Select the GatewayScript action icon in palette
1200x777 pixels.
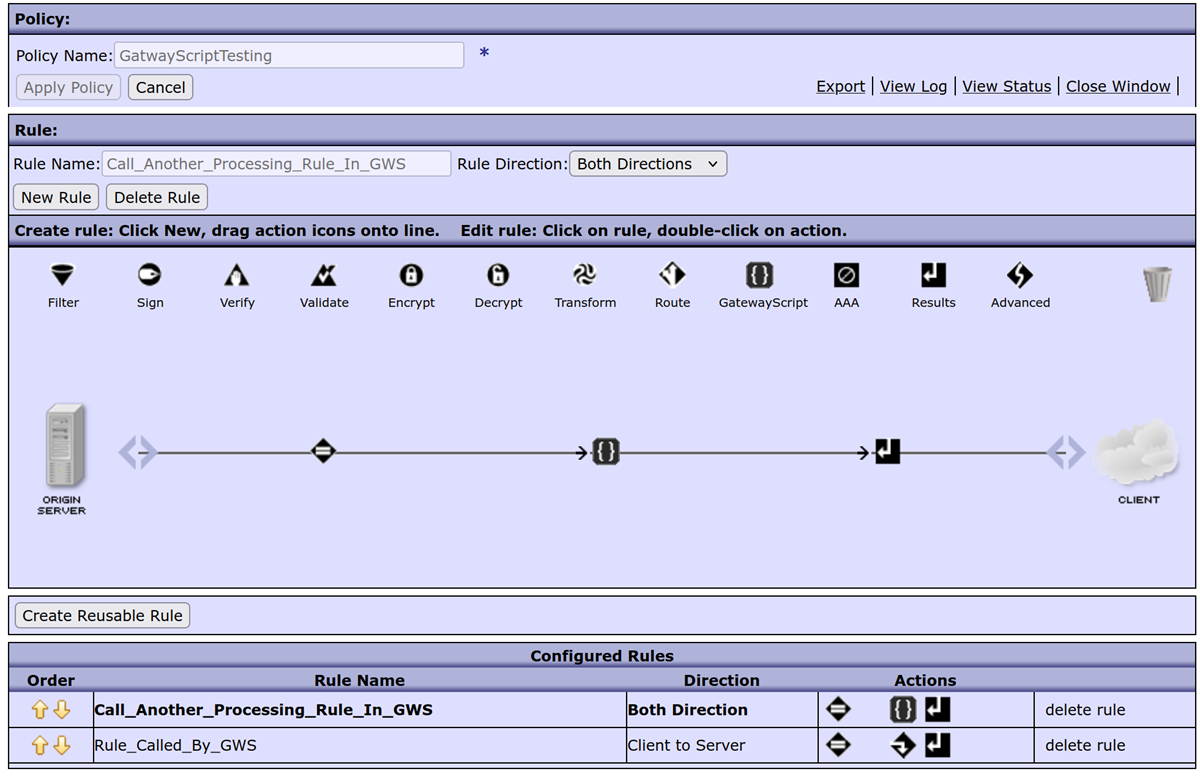point(760,275)
